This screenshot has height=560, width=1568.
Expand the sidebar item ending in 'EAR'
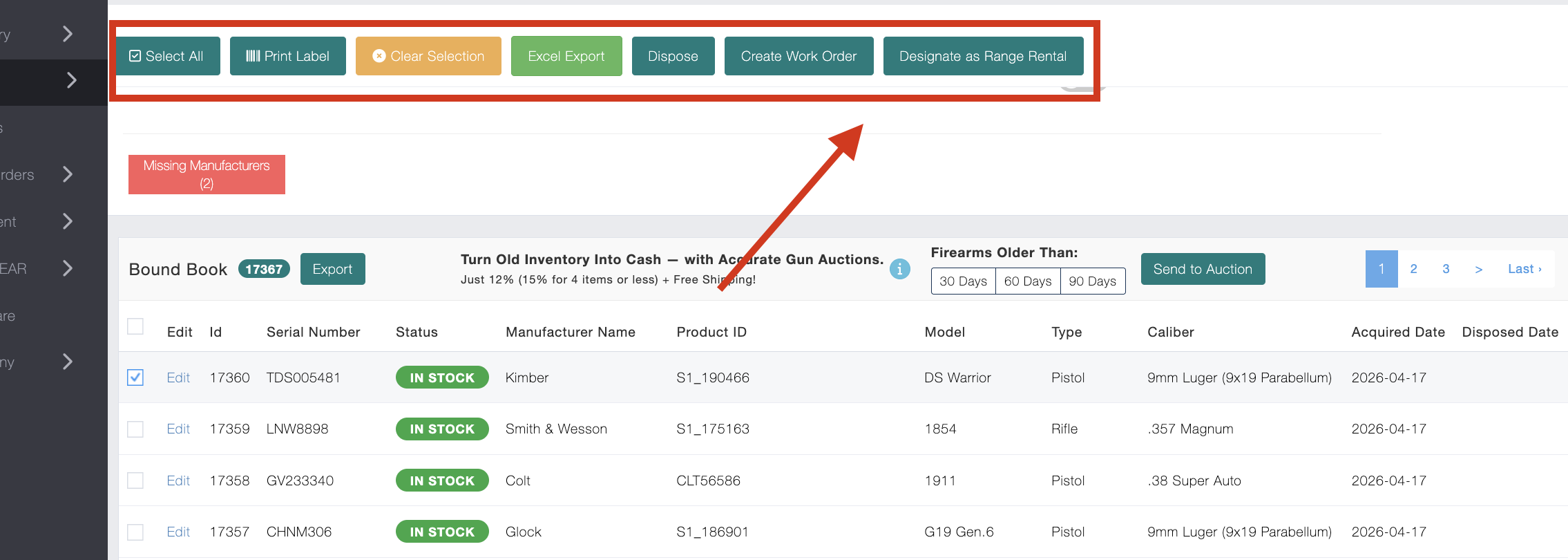click(68, 268)
